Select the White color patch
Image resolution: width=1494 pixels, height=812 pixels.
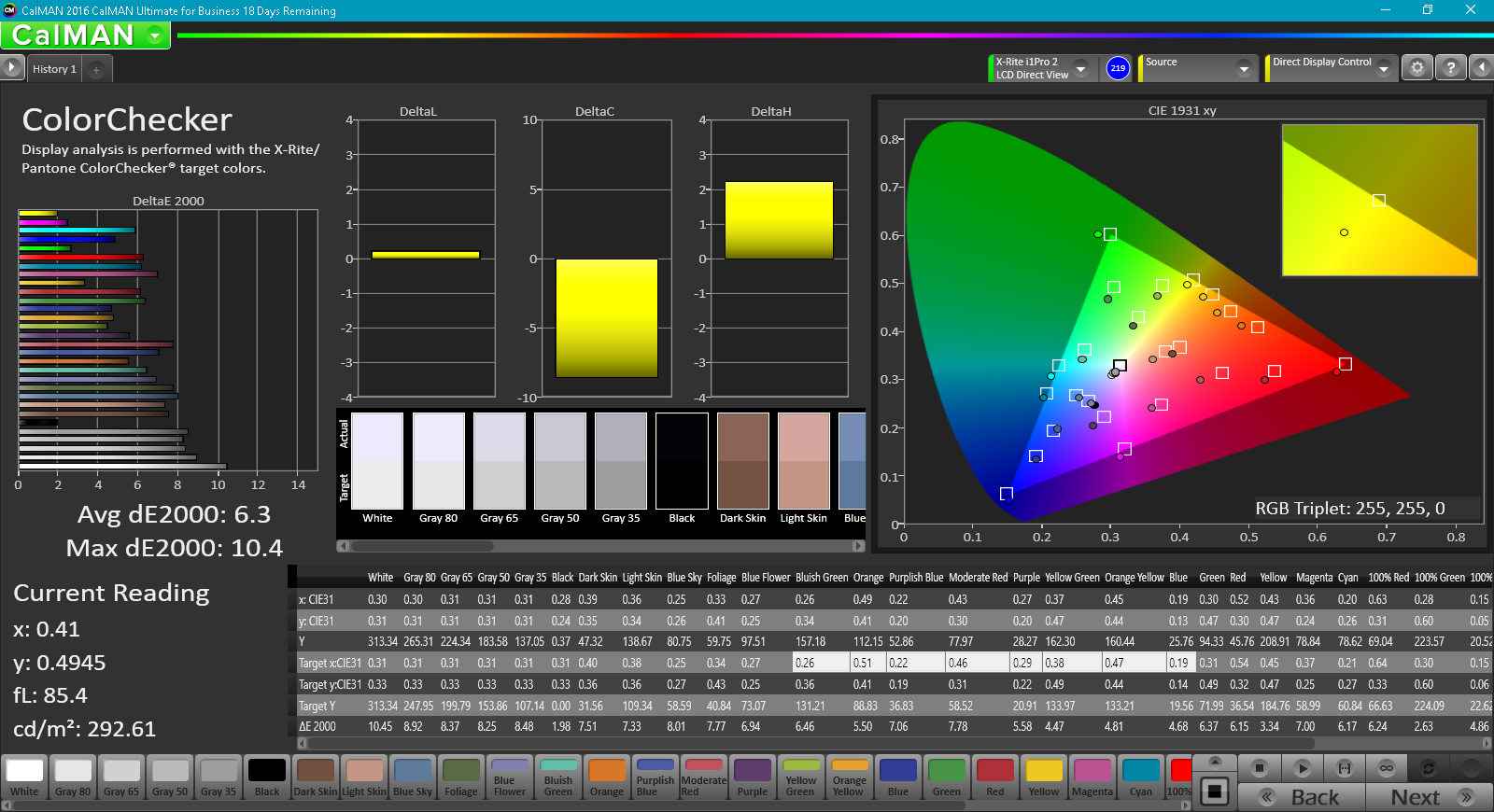pyautogui.click(x=24, y=777)
